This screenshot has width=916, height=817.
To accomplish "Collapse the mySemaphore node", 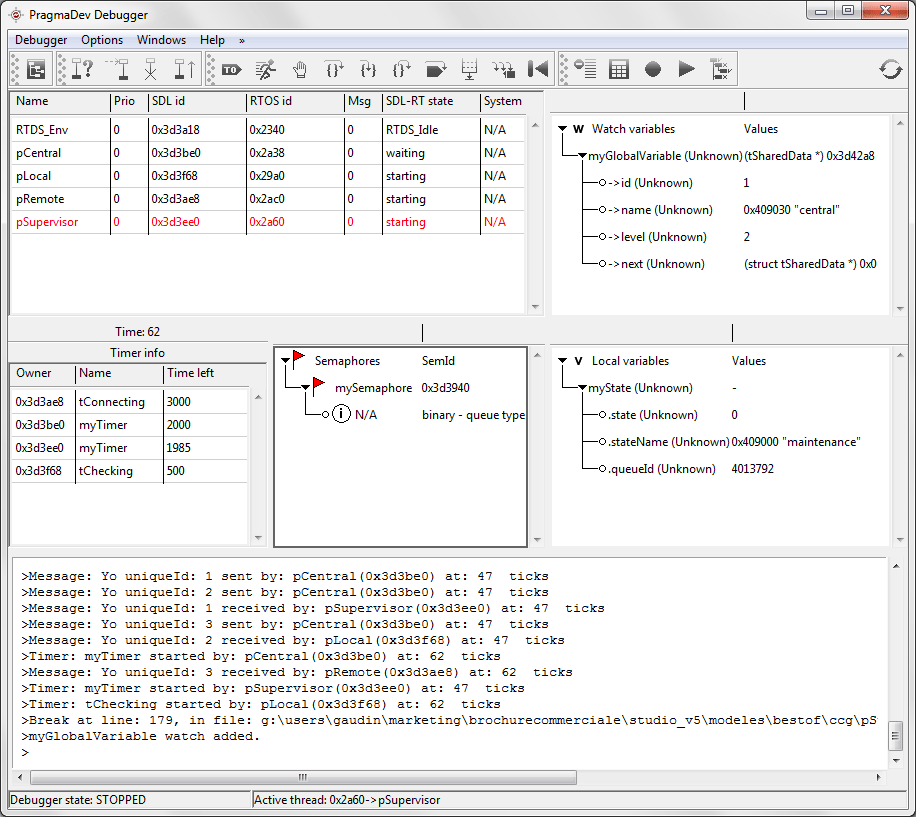I will (305, 387).
